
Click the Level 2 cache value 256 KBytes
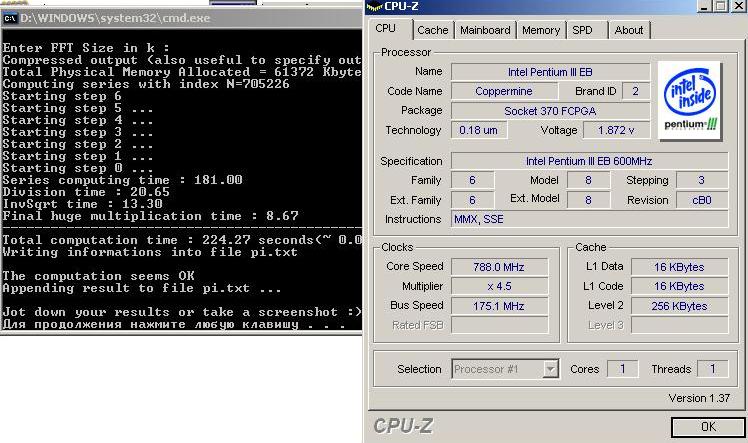pos(680,306)
